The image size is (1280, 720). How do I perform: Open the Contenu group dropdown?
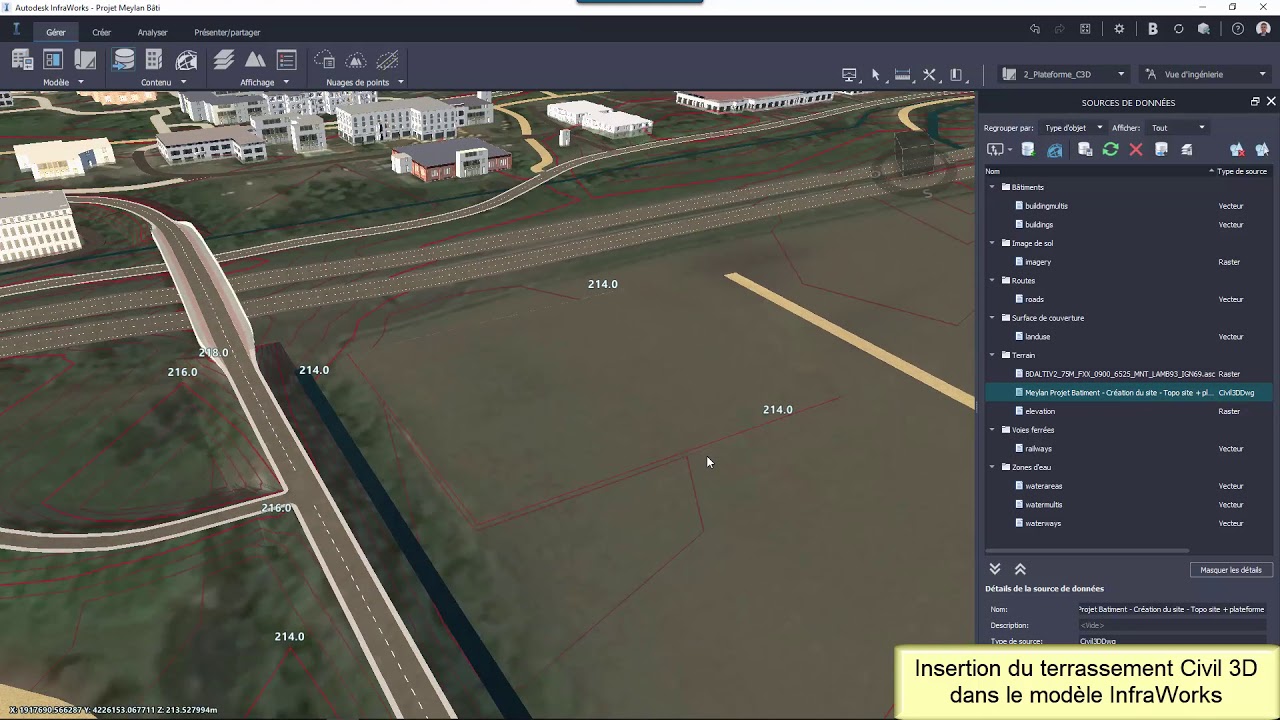(x=183, y=82)
